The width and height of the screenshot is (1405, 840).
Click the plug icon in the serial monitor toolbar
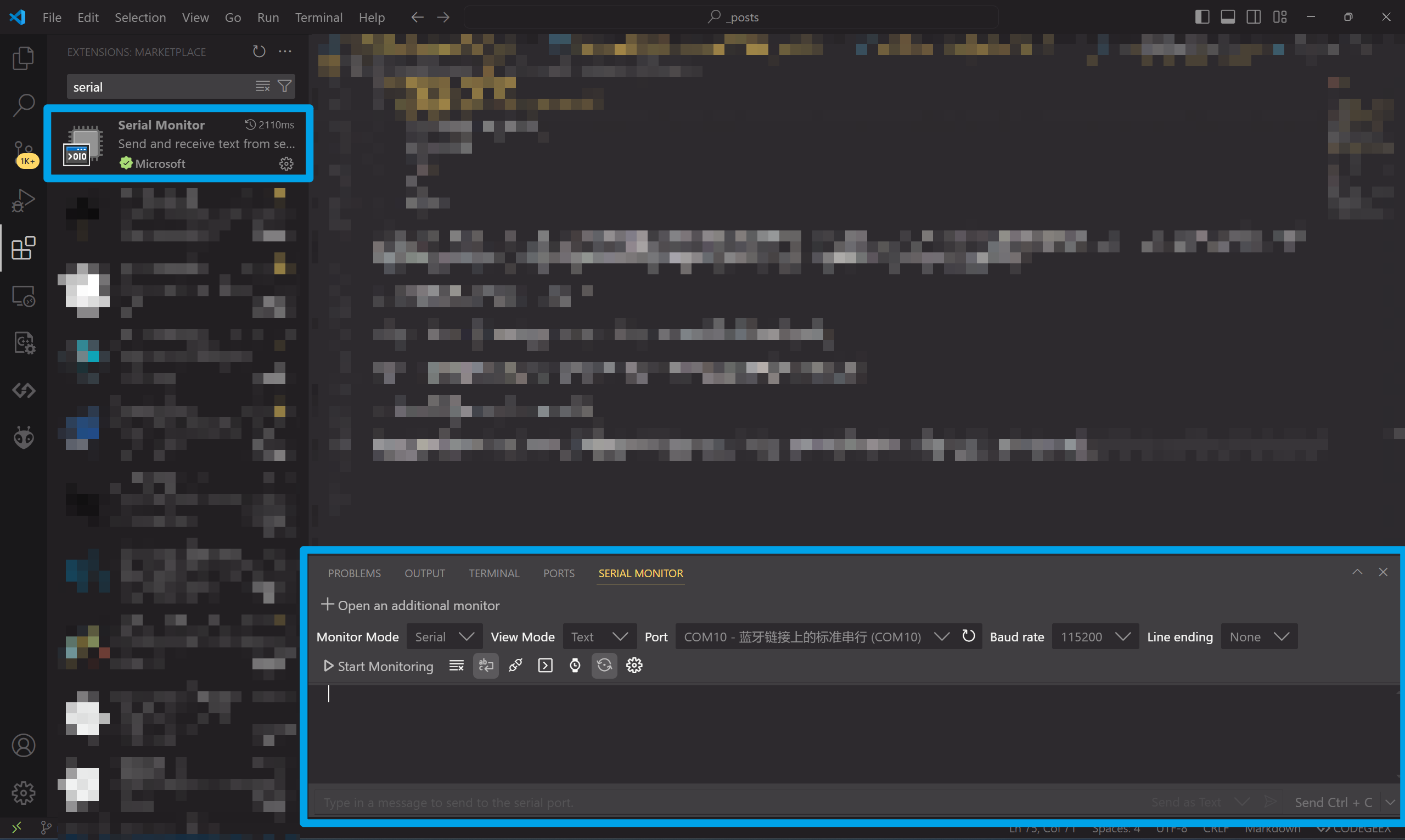515,666
